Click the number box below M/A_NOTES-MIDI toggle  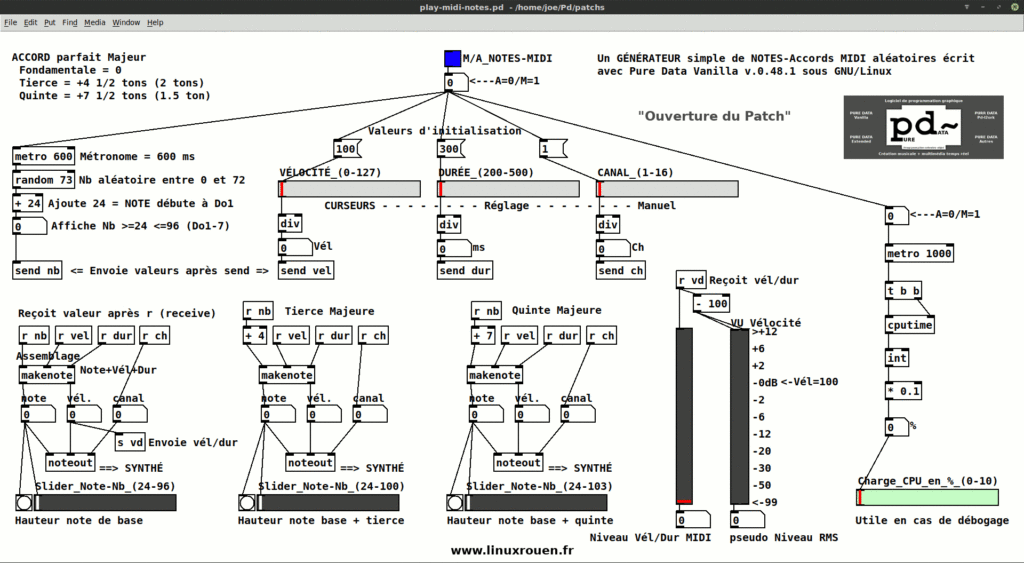[x=456, y=82]
